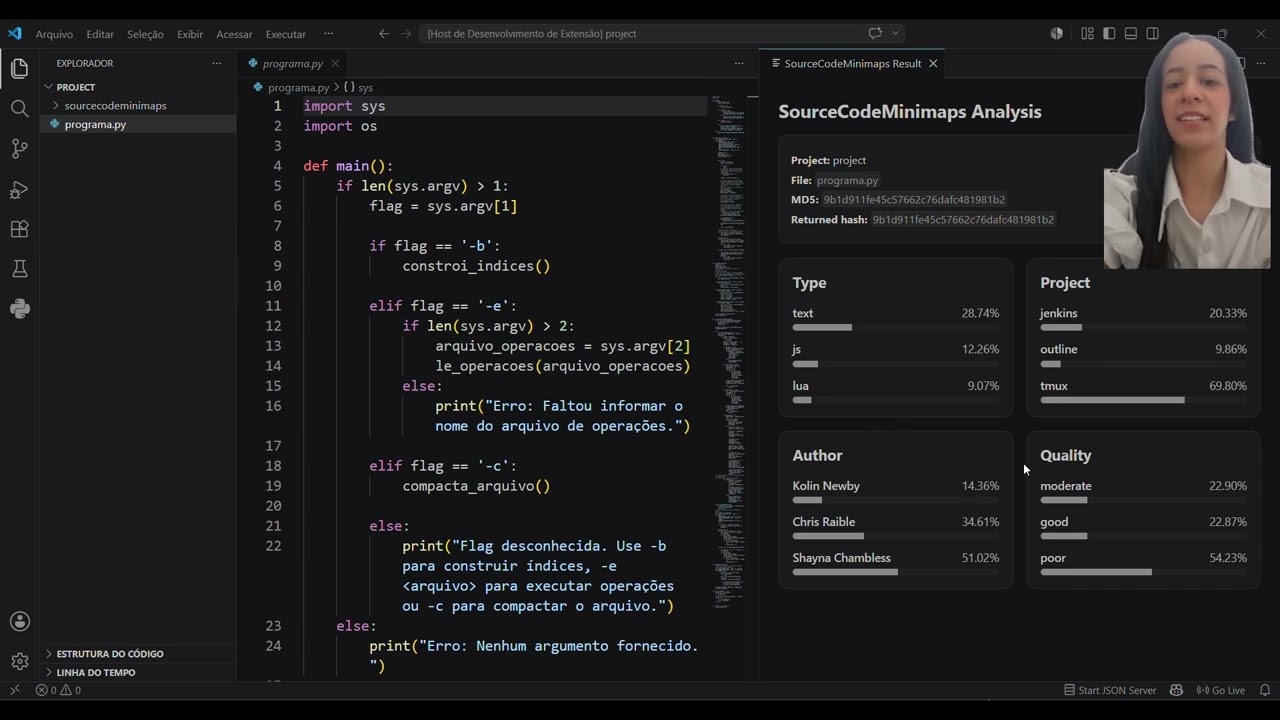Toggle the bottom panel visibility
The image size is (1280, 720).
click(x=1131, y=33)
